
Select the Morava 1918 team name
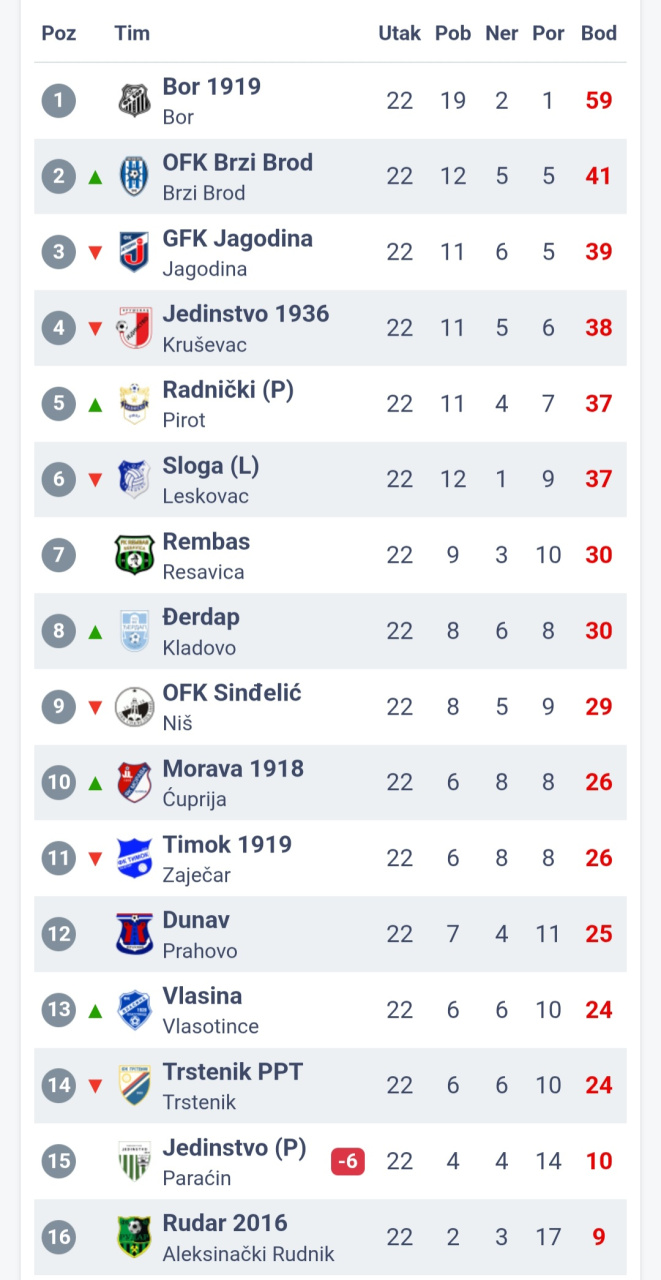pyautogui.click(x=233, y=769)
